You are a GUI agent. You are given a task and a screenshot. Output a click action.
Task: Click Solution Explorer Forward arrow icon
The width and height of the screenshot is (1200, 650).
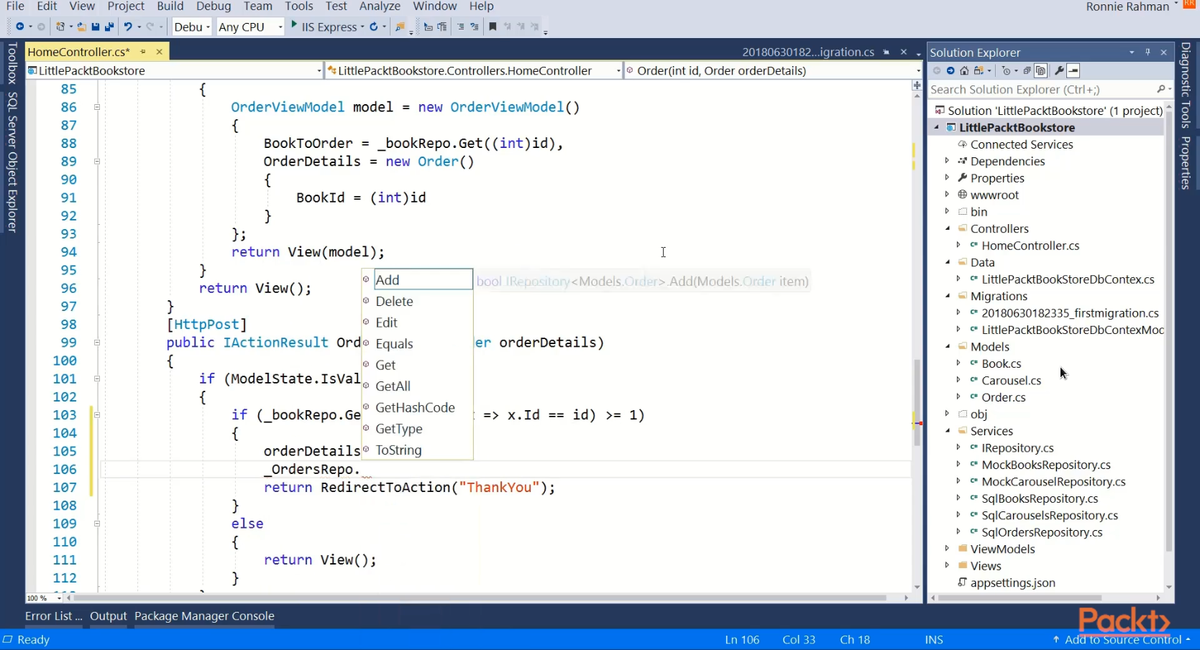coord(949,71)
